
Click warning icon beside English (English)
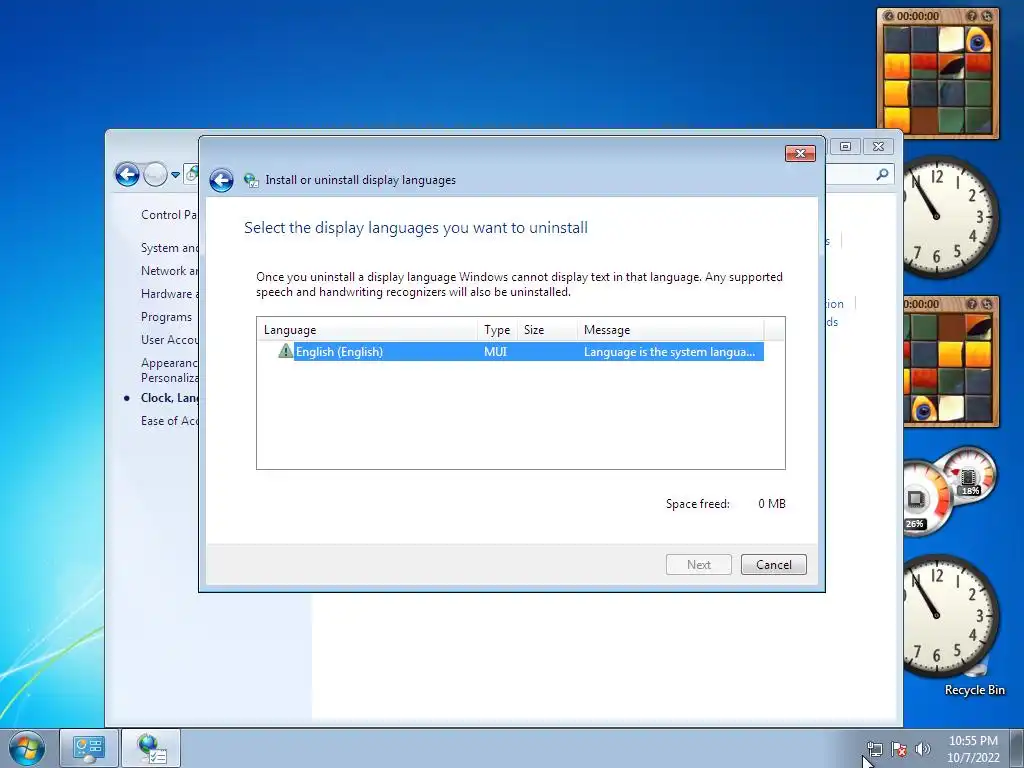285,351
